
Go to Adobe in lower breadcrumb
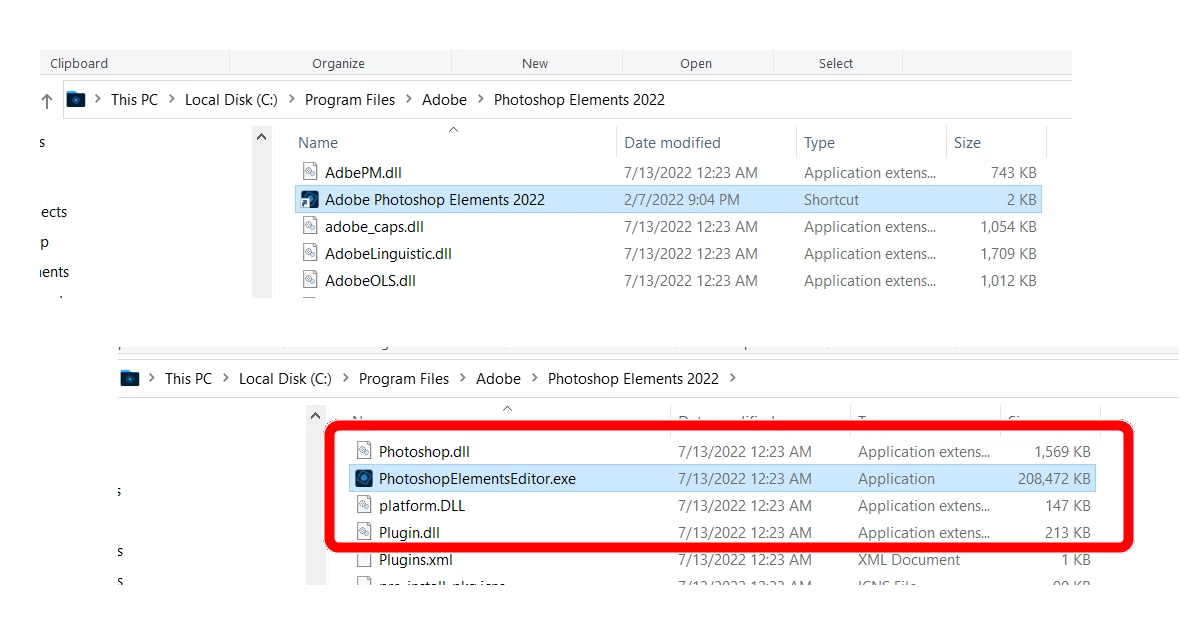pyautogui.click(x=498, y=379)
